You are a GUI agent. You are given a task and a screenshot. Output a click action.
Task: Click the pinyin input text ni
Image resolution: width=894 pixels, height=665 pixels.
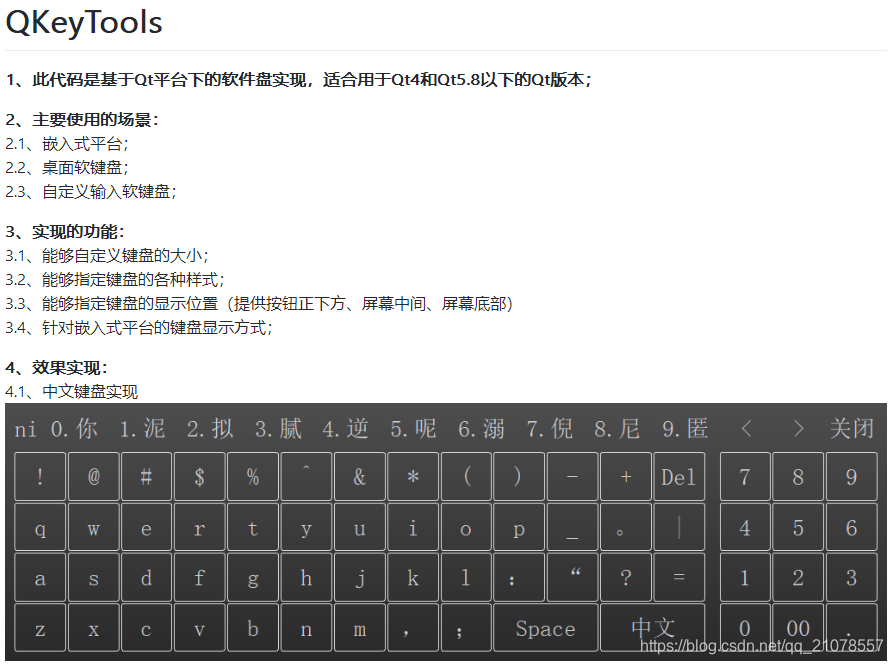click(x=25, y=429)
